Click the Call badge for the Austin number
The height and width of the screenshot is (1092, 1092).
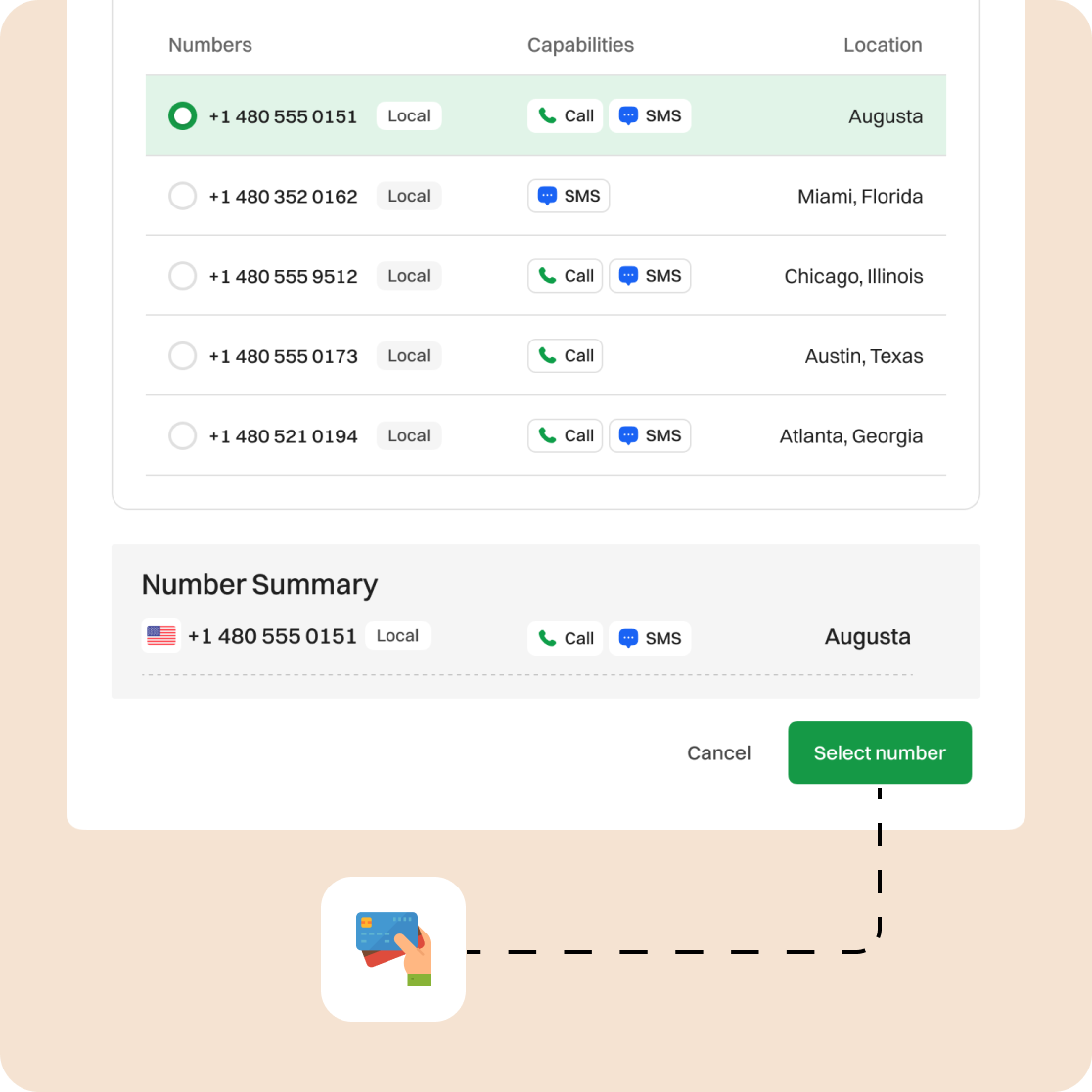tap(566, 356)
